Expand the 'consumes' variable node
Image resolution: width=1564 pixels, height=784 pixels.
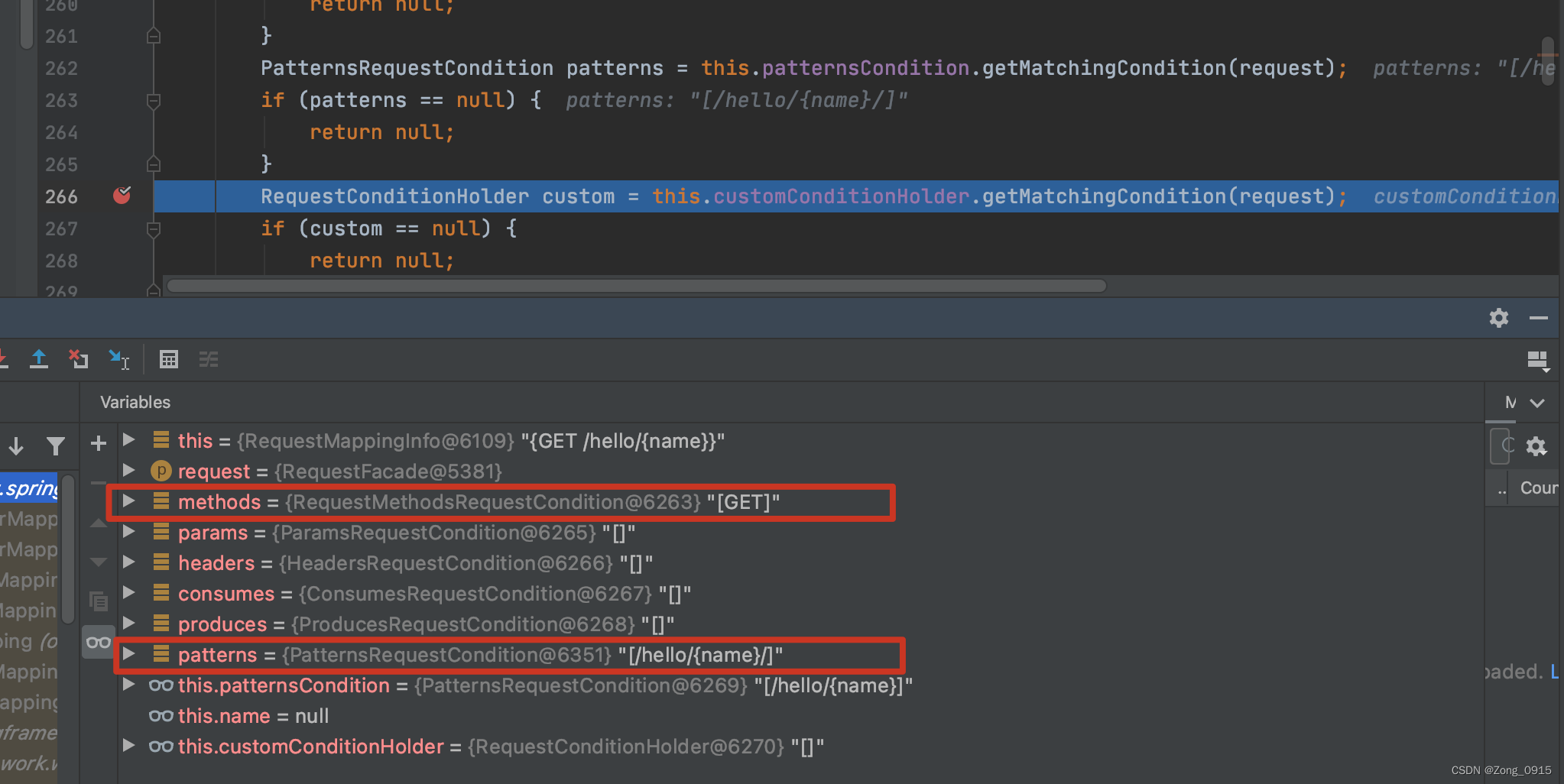pyautogui.click(x=129, y=592)
